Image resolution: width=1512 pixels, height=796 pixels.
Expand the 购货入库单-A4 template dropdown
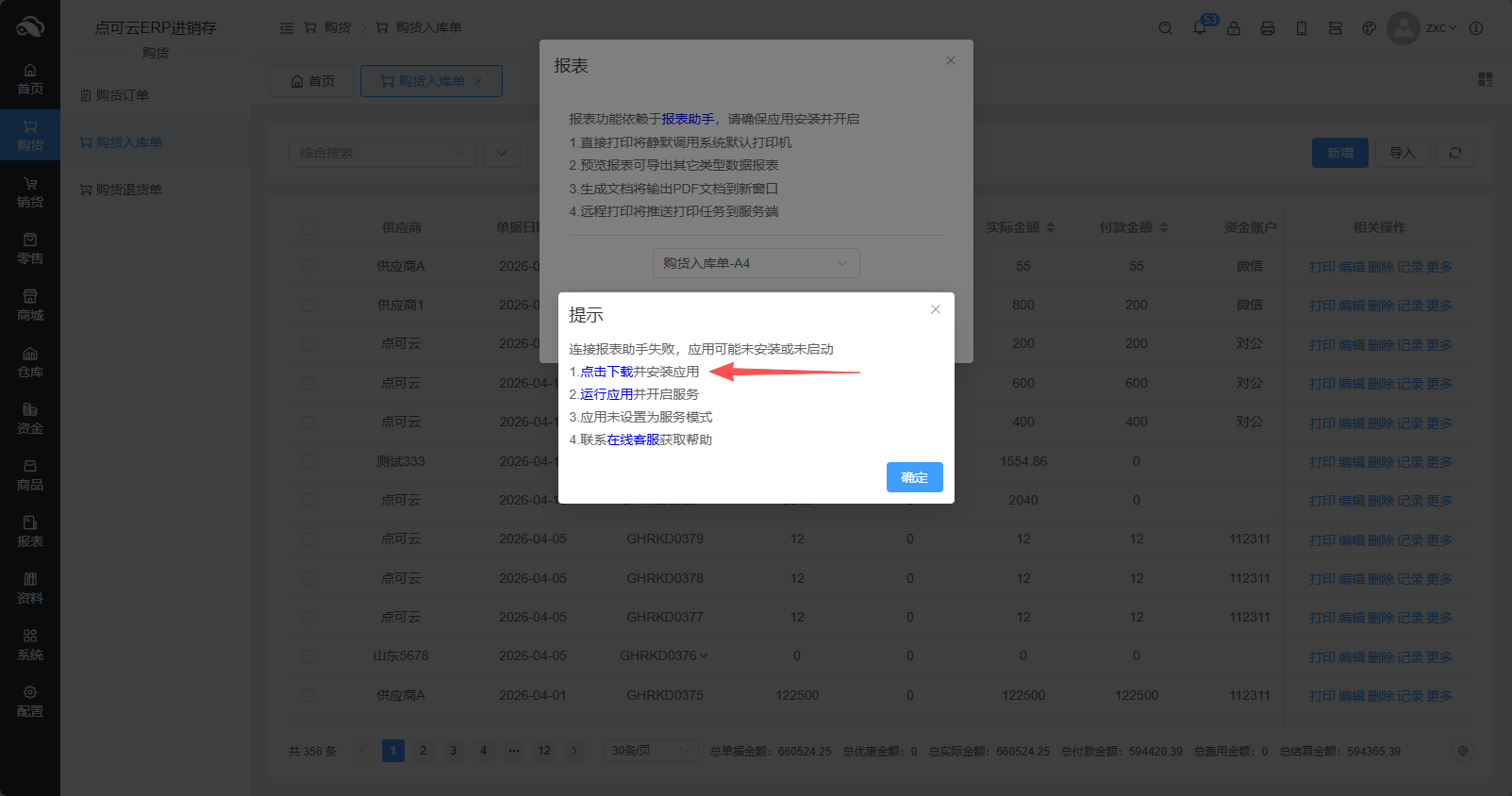[756, 263]
